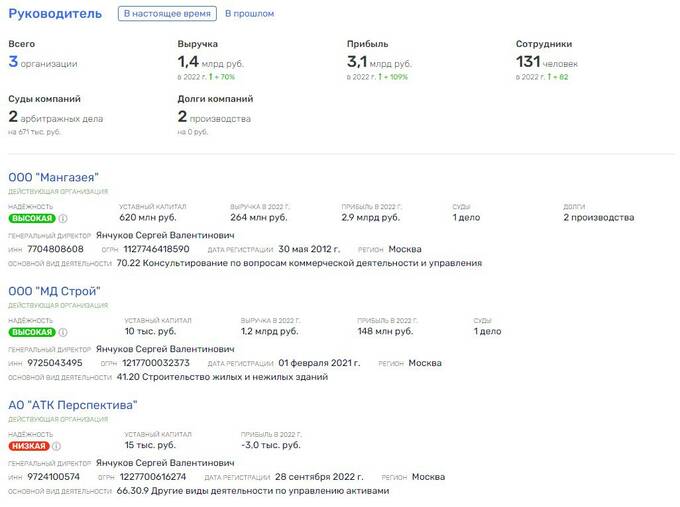
Task: Switch to "В настоящее время" tab
Action: [x=167, y=14]
